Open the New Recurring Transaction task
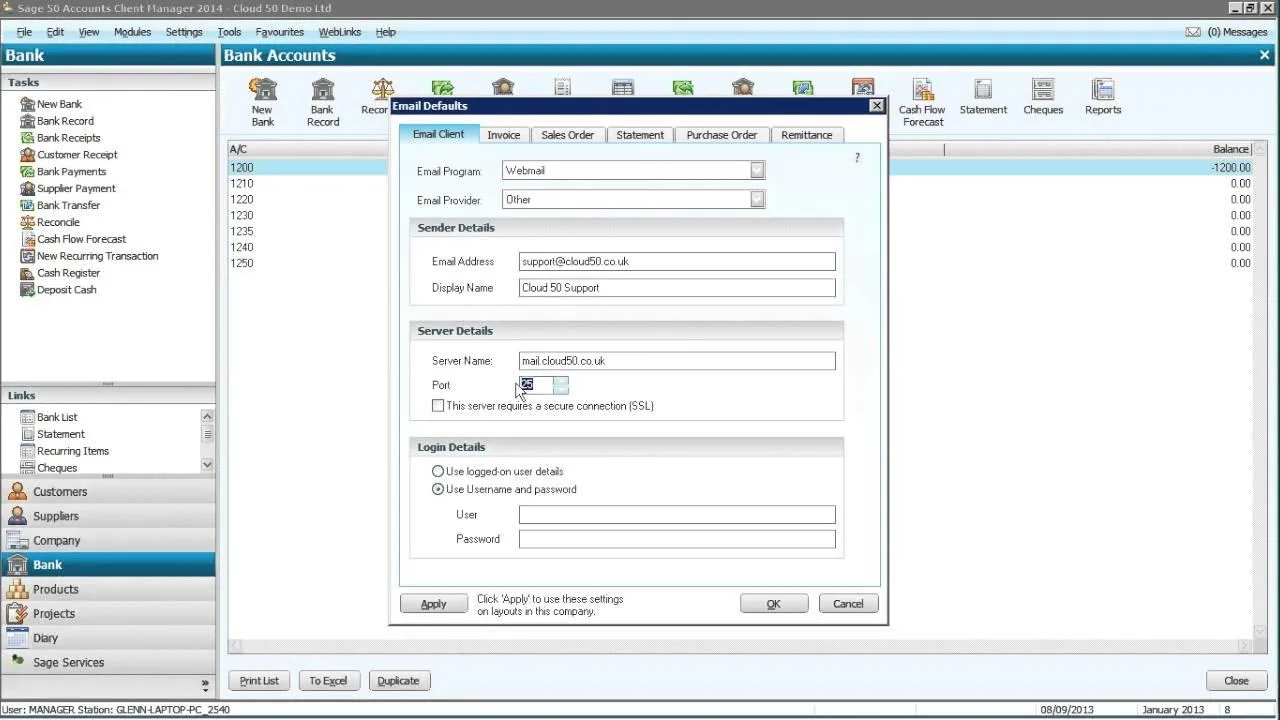The height and width of the screenshot is (720, 1280). point(97,256)
